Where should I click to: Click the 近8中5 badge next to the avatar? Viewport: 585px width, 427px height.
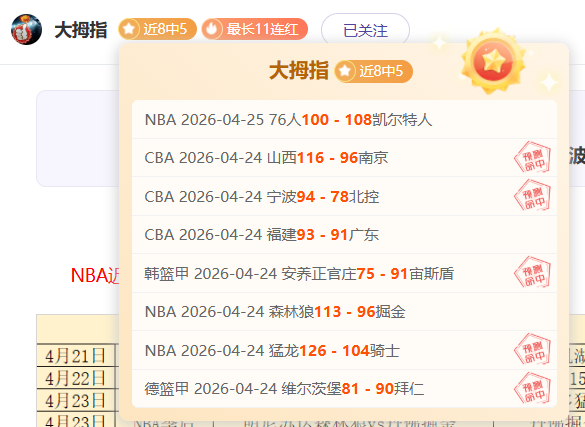tap(157, 29)
